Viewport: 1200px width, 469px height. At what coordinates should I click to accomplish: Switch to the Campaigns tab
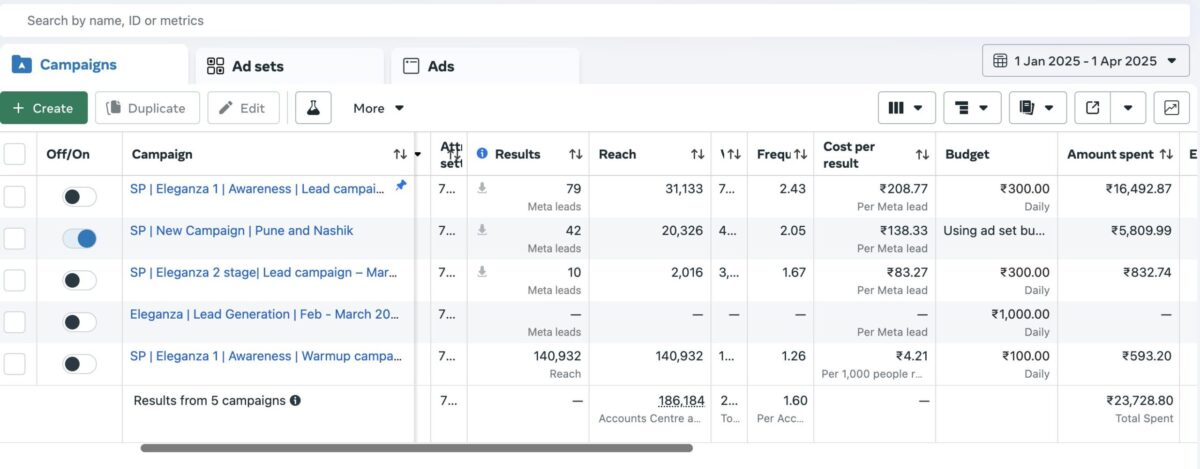[94, 64]
